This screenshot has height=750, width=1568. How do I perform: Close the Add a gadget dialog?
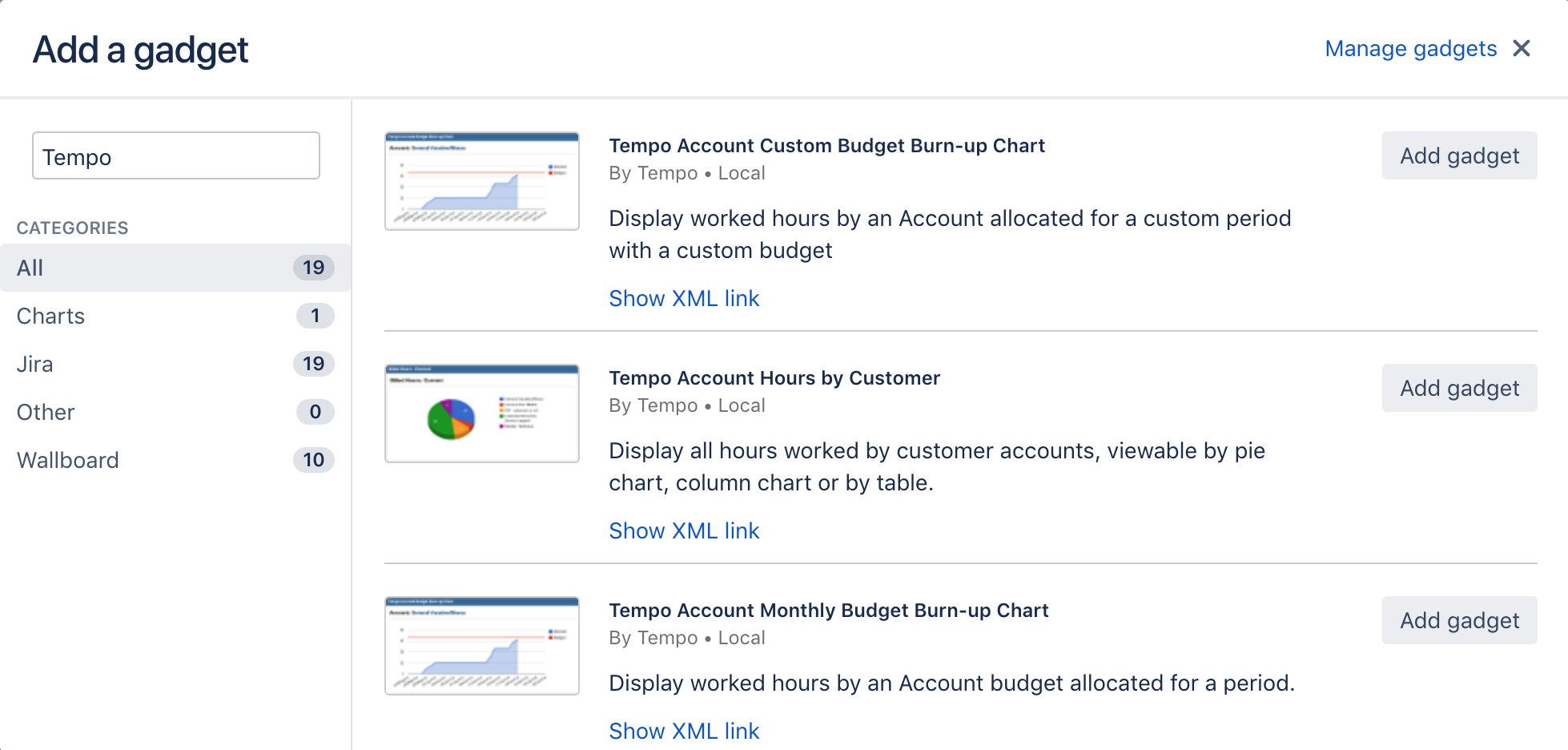click(1522, 49)
